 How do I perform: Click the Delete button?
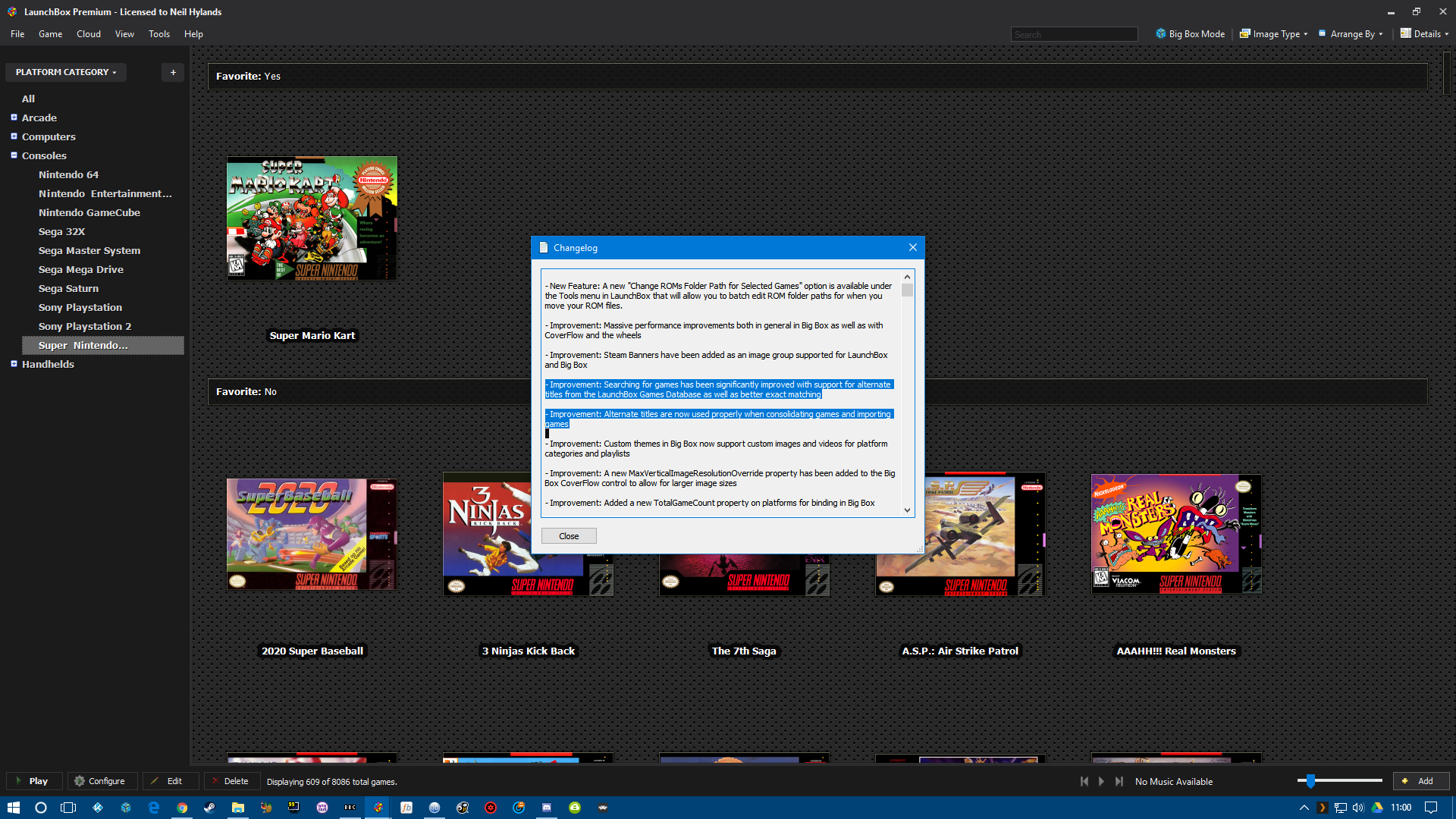tap(231, 781)
